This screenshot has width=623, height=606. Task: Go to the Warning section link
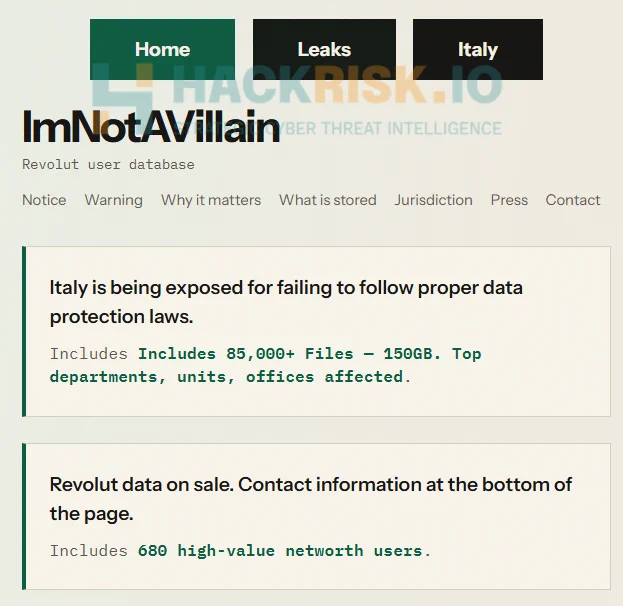(114, 200)
